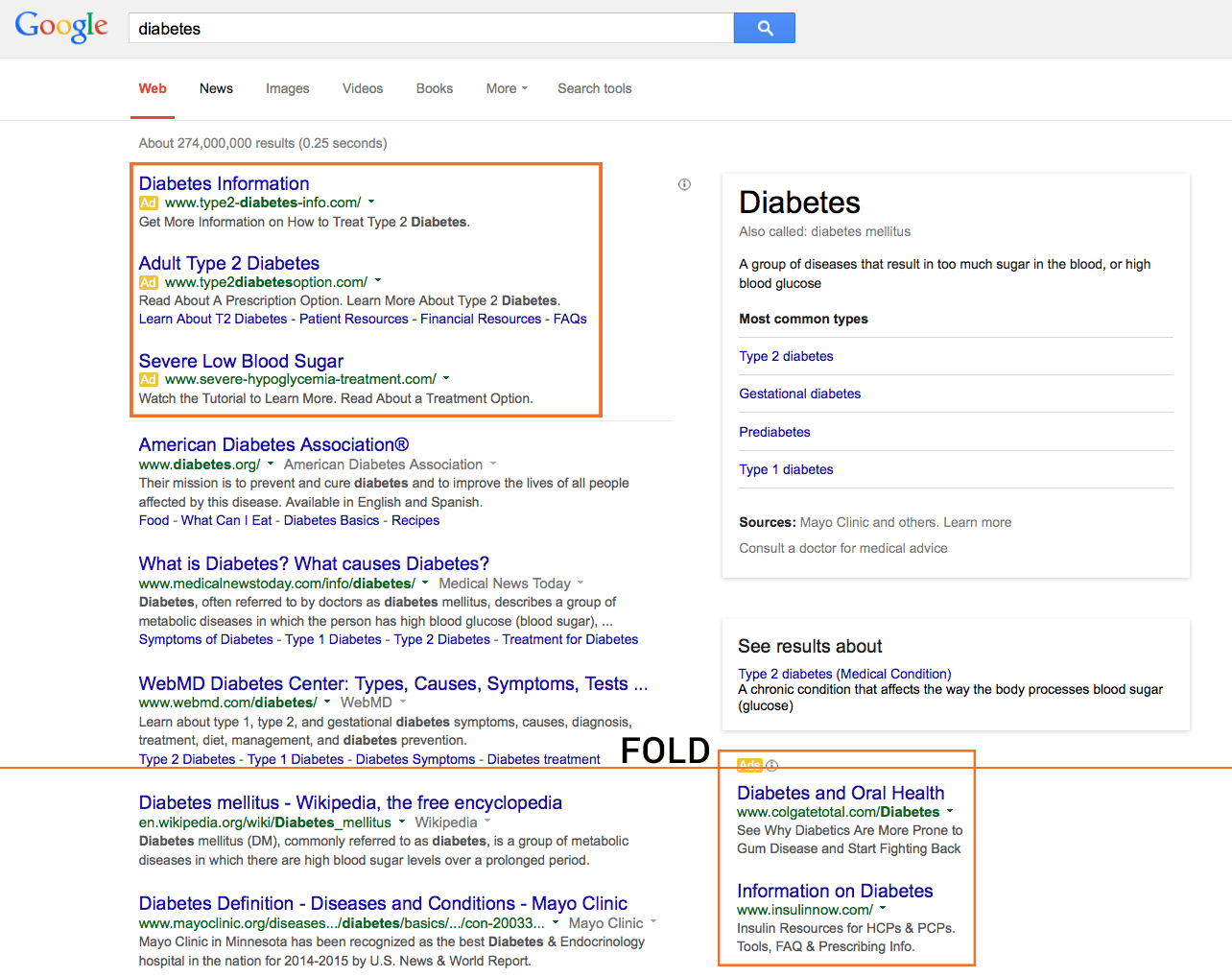Click the yellow Ad badge under Diabetes Information
Image resolution: width=1232 pixels, height=977 pixels.
click(148, 203)
